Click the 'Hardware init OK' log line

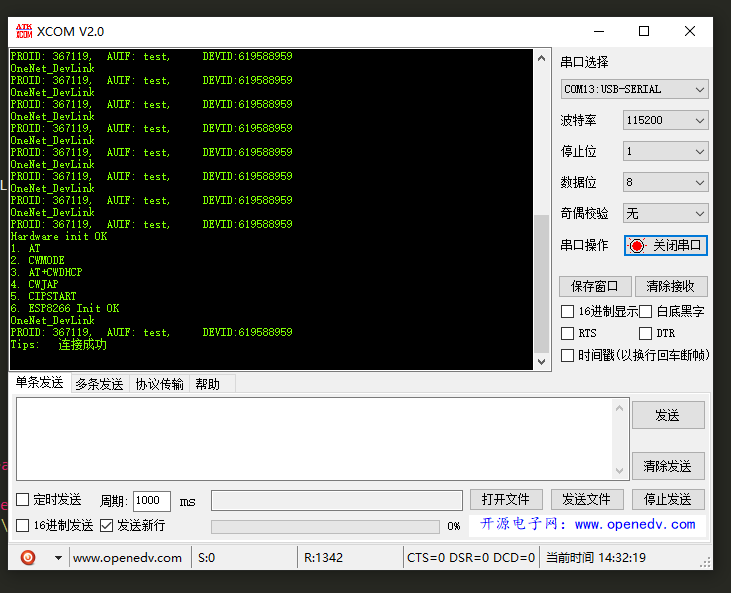click(59, 236)
